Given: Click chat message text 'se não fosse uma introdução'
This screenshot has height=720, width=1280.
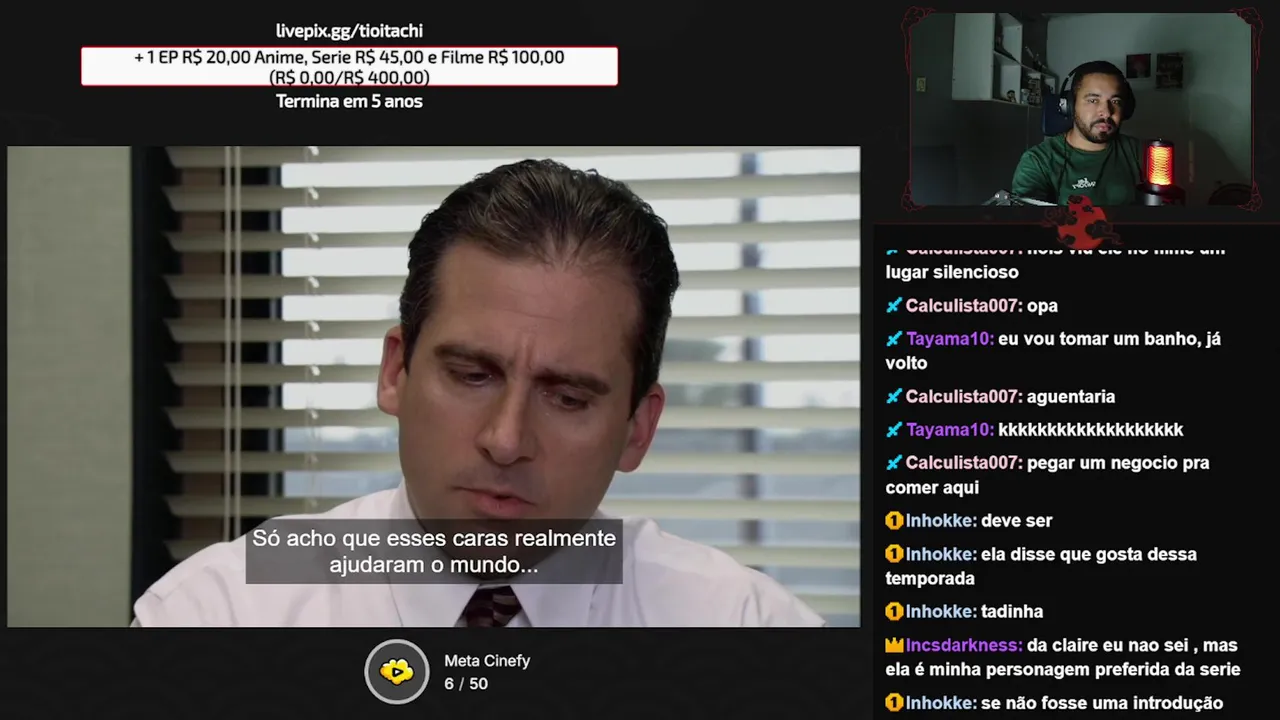Looking at the screenshot, I should [x=1102, y=703].
